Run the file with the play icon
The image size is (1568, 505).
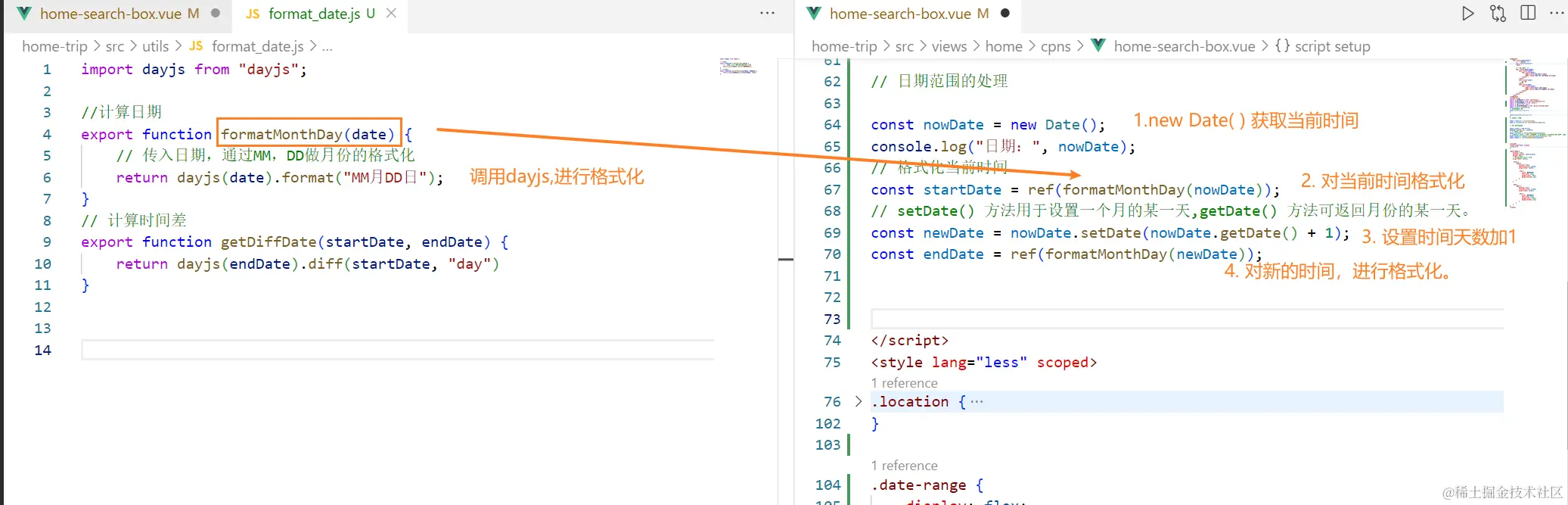point(1467,14)
